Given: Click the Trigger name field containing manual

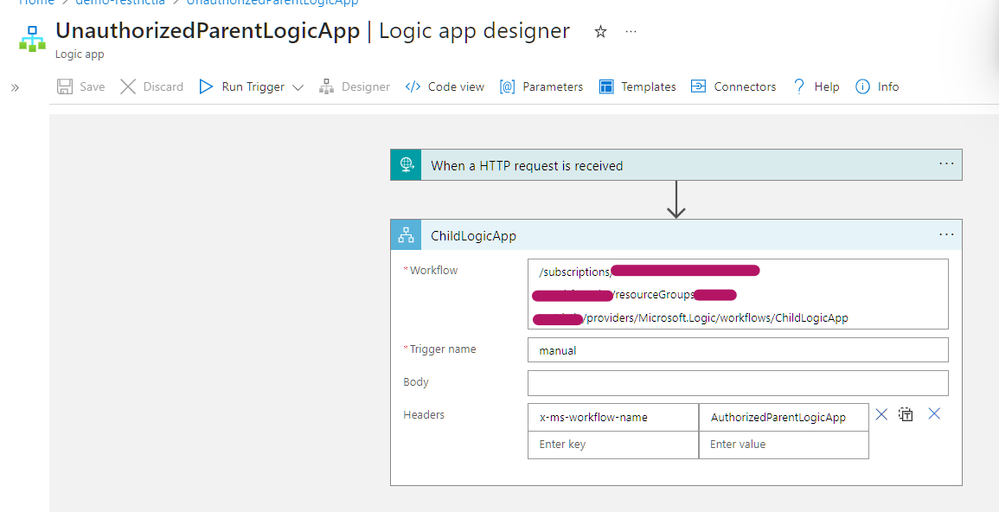Looking at the screenshot, I should point(738,350).
